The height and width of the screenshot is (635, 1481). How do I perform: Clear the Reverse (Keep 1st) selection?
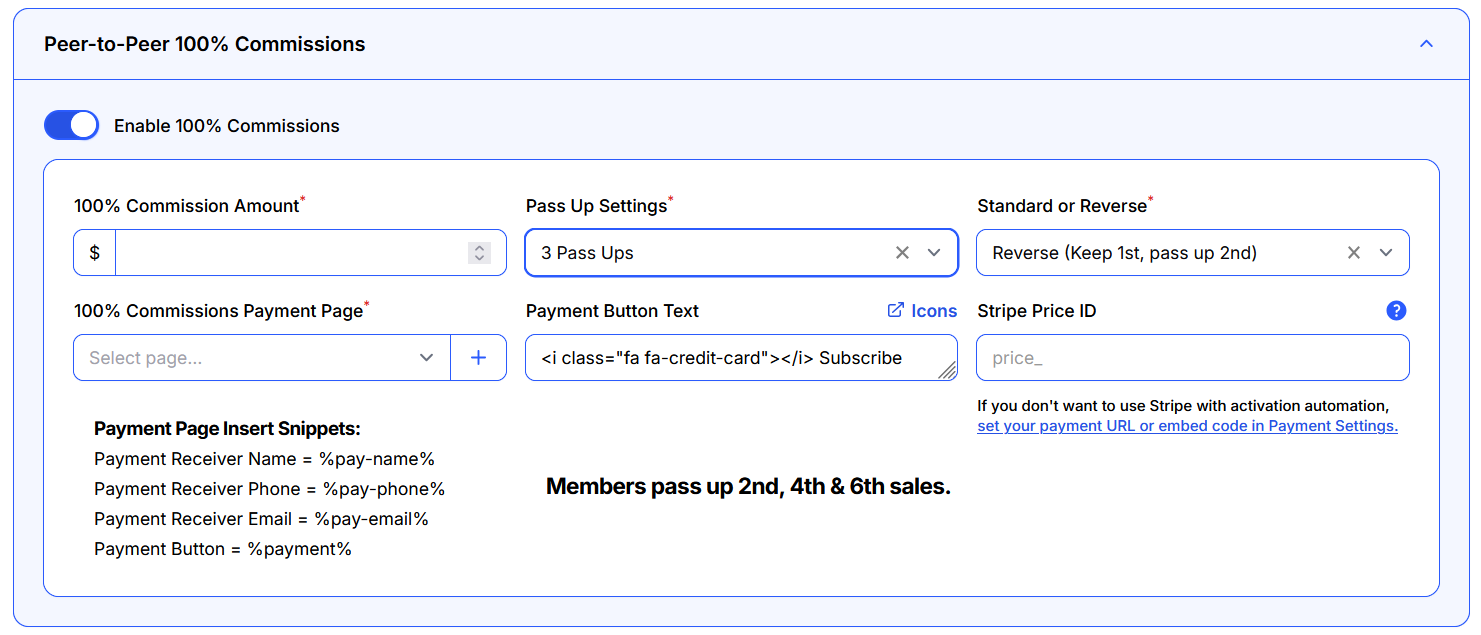coord(1353,253)
